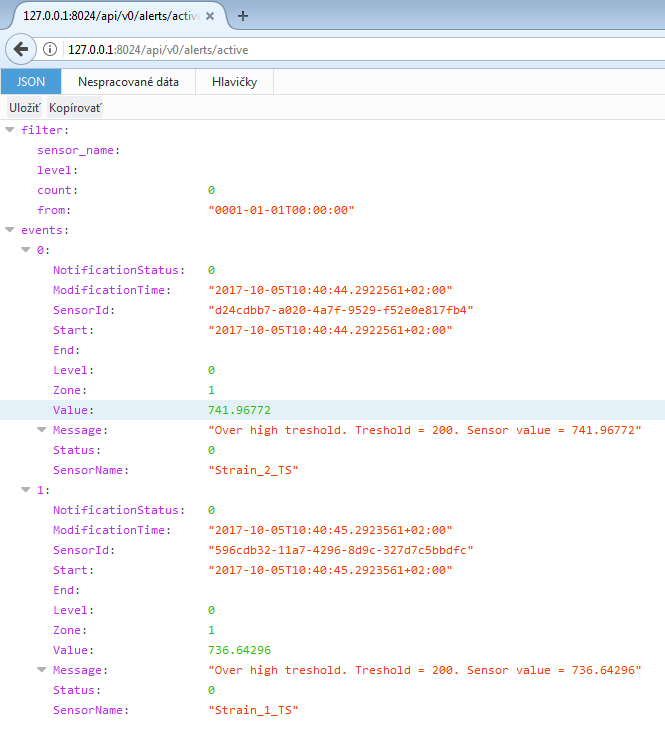
Task: Collapse the event 0 node
Action: 26,250
